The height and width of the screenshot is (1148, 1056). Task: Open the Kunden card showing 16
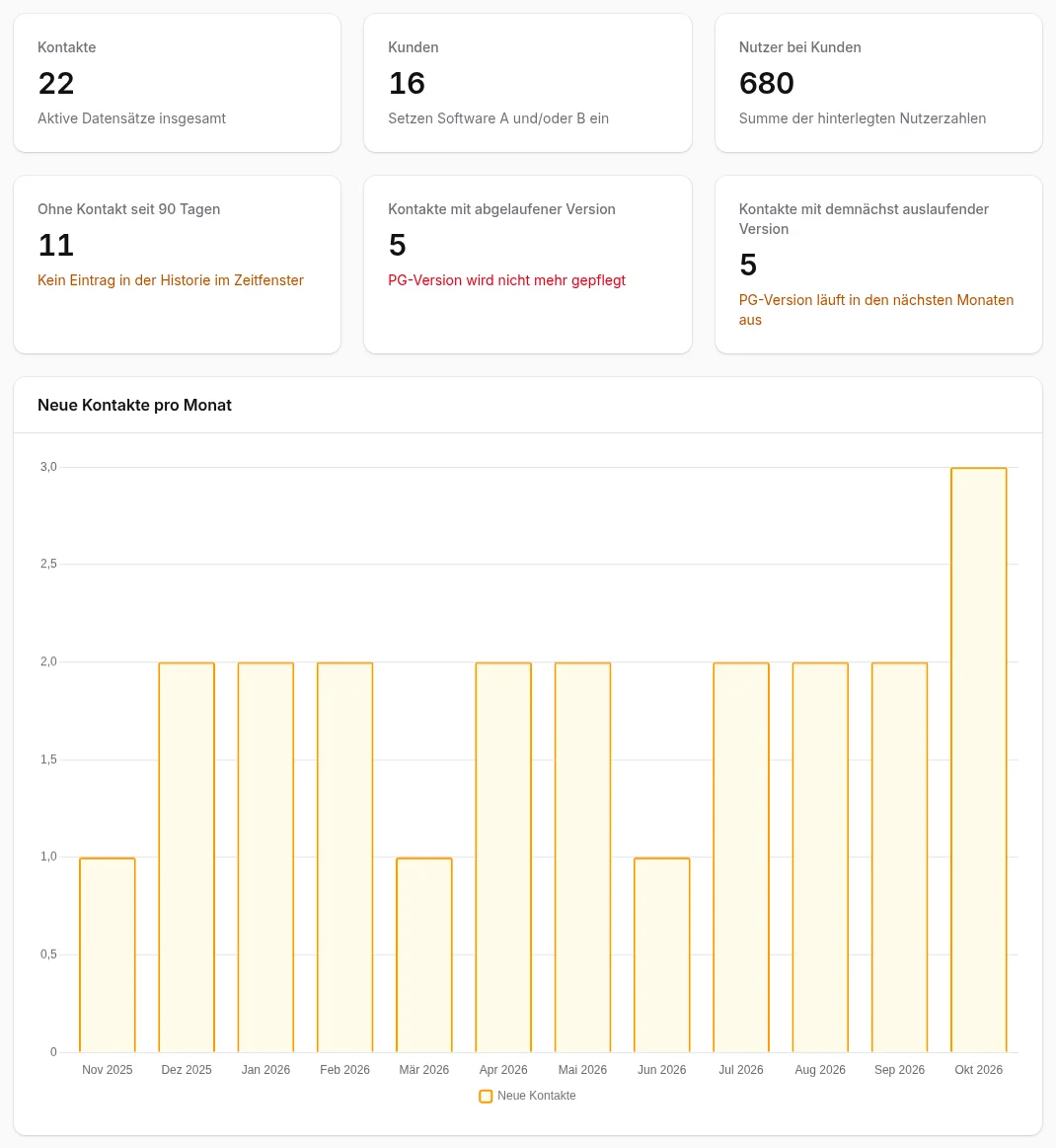pyautogui.click(x=528, y=83)
